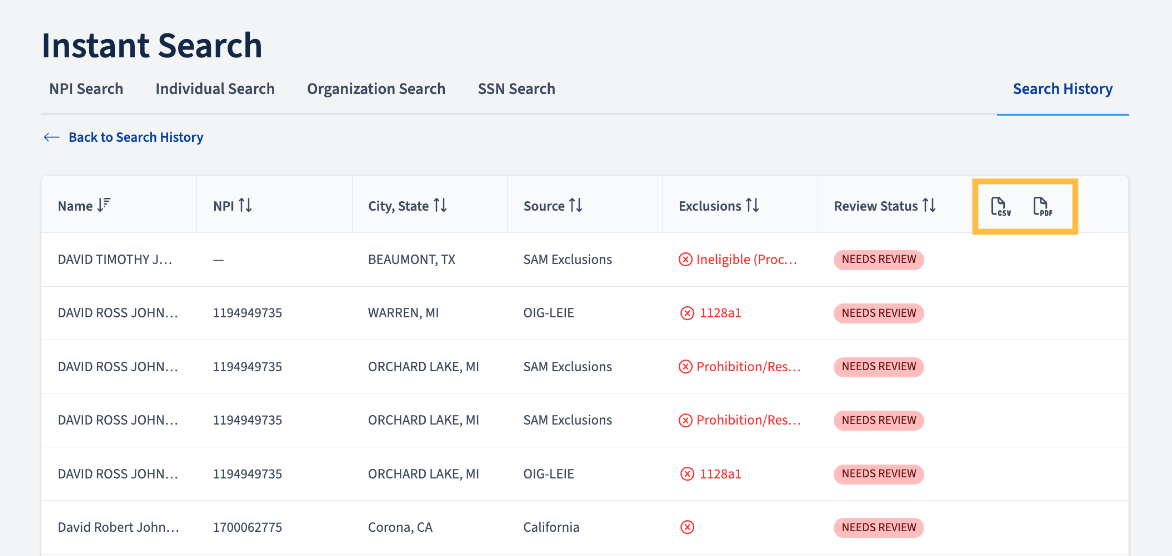Click NPI 1700062775
This screenshot has height=556, width=1172.
(247, 528)
